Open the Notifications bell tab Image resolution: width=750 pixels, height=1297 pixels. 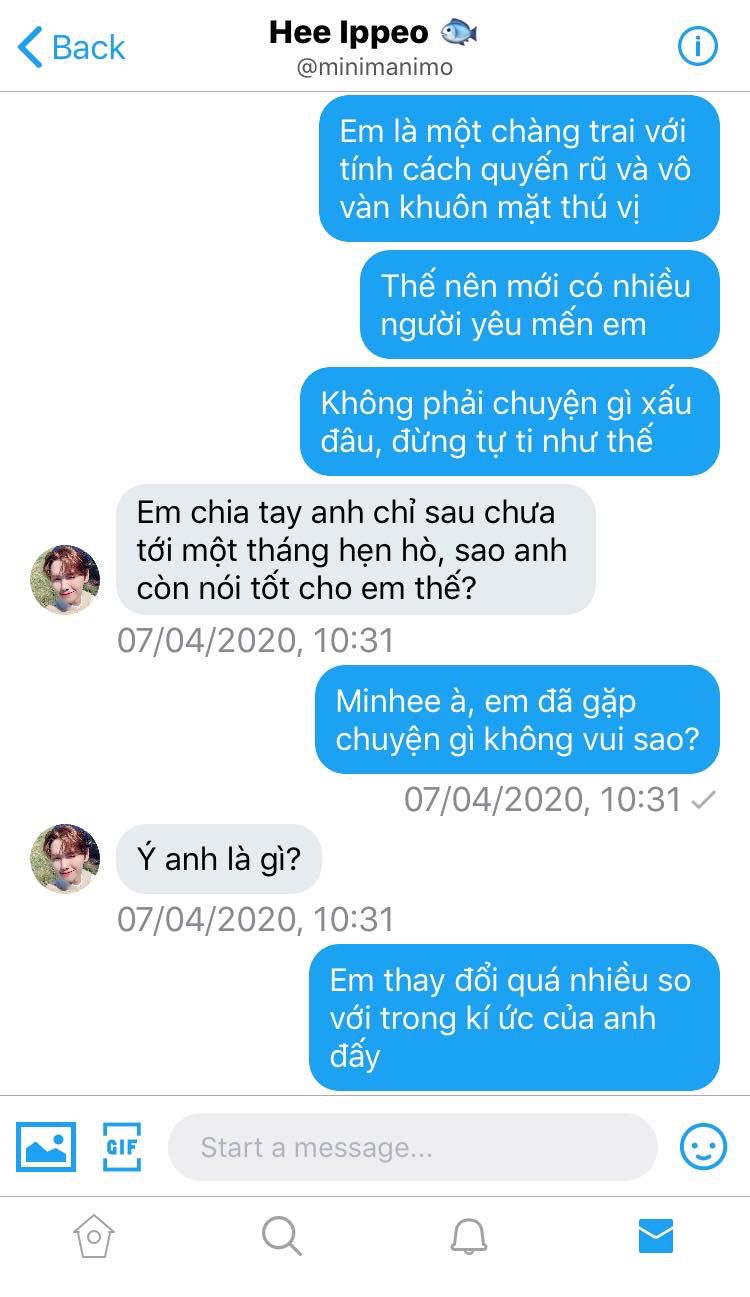pyautogui.click(x=469, y=1236)
